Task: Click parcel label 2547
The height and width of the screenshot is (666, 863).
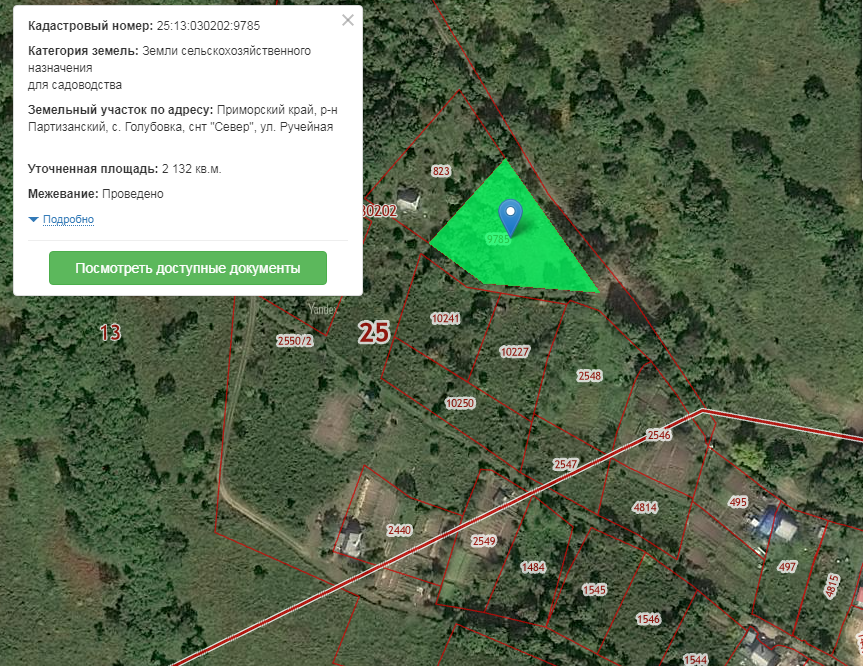Action: point(566,464)
